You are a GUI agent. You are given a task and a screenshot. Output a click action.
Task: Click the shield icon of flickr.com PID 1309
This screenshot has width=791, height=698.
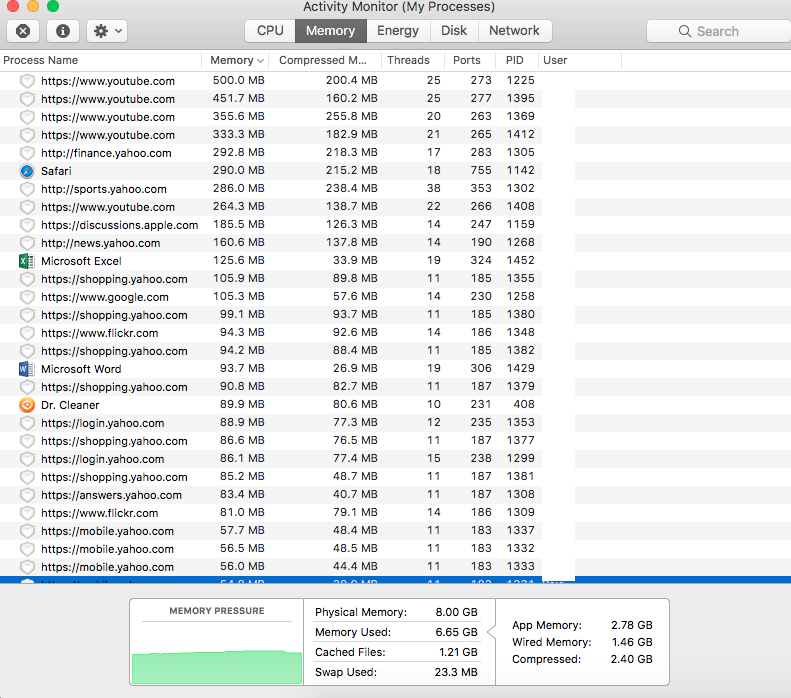[x=27, y=513]
